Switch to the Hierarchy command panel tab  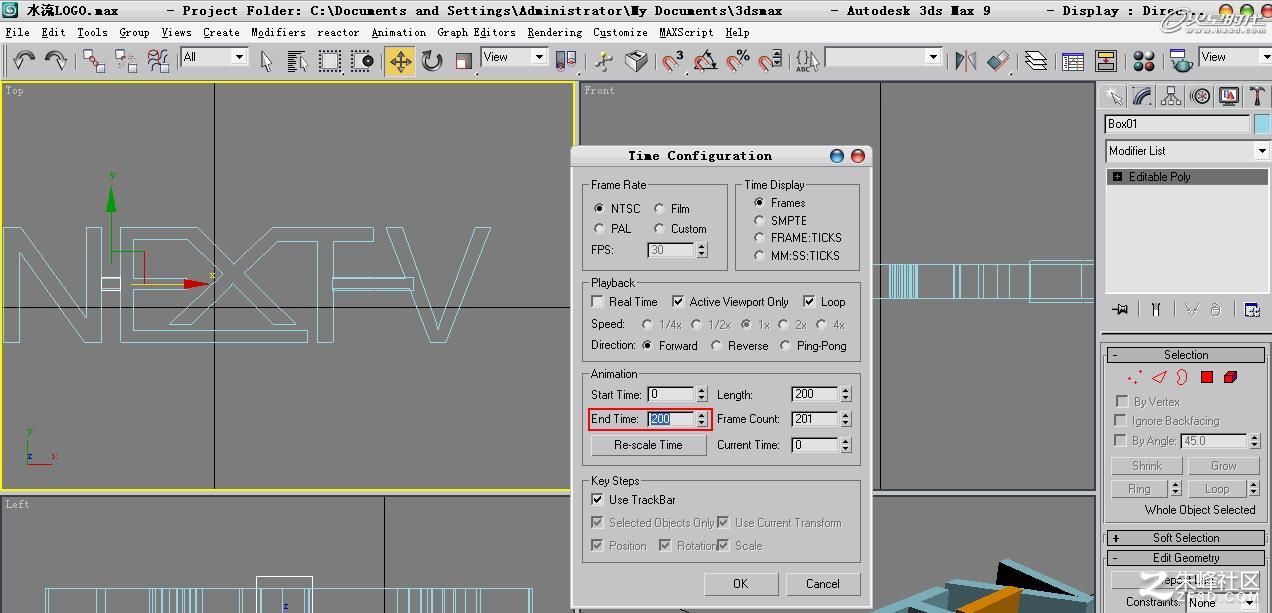pos(1171,96)
